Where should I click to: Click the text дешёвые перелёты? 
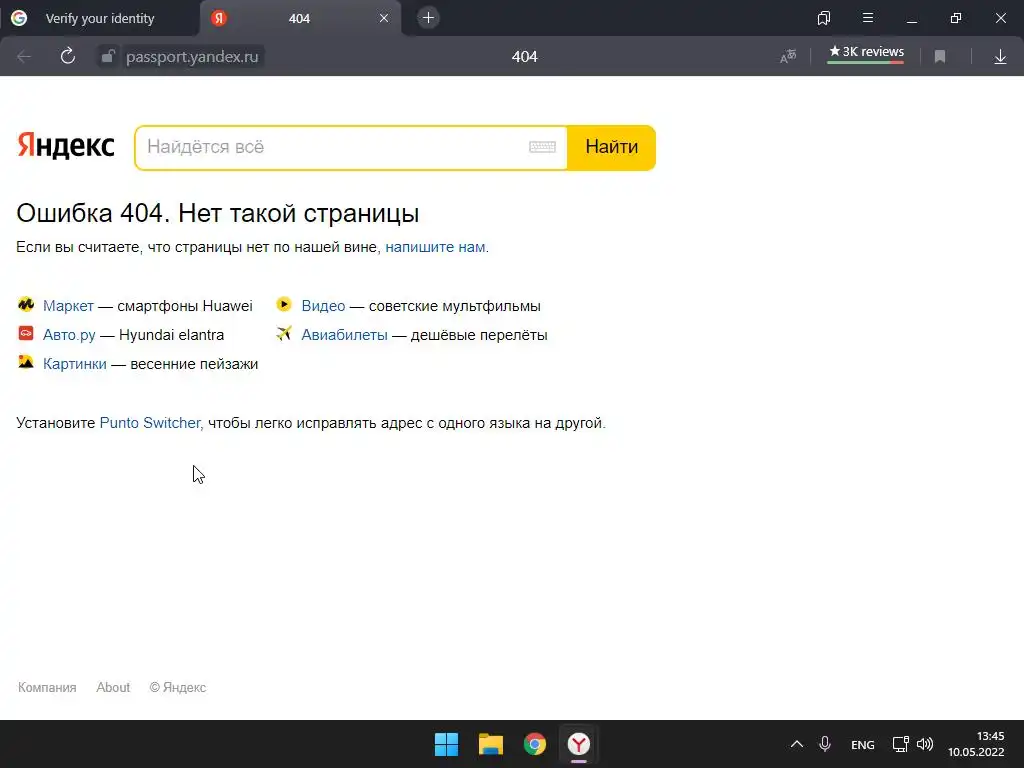coord(479,335)
